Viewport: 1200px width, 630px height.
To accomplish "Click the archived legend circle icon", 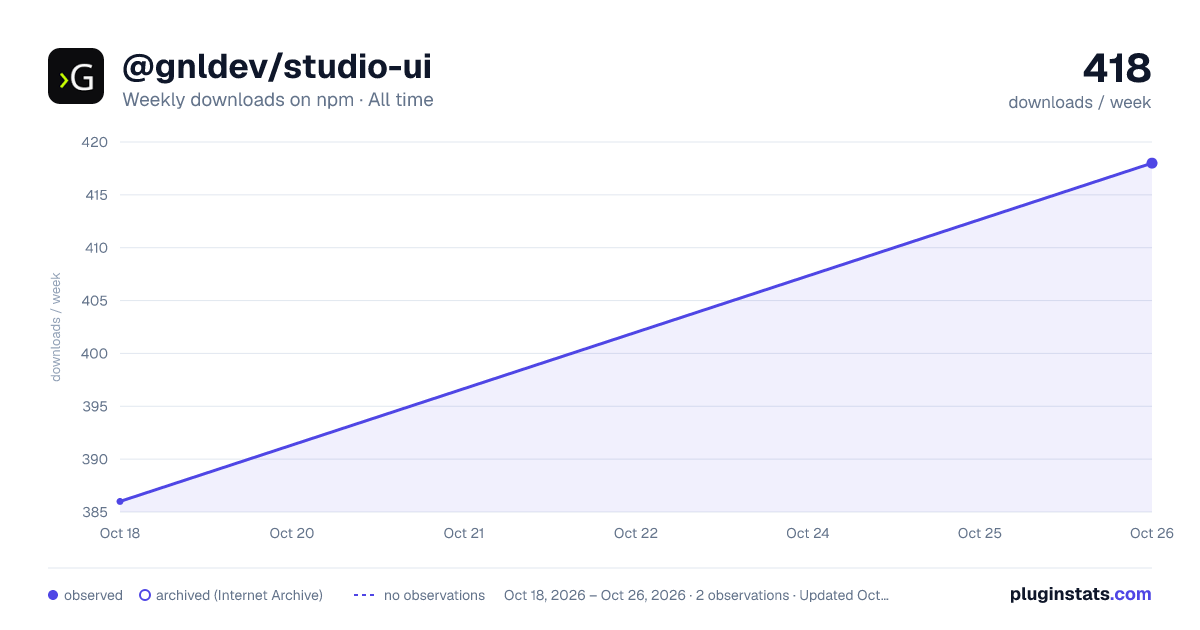I will pos(145,595).
